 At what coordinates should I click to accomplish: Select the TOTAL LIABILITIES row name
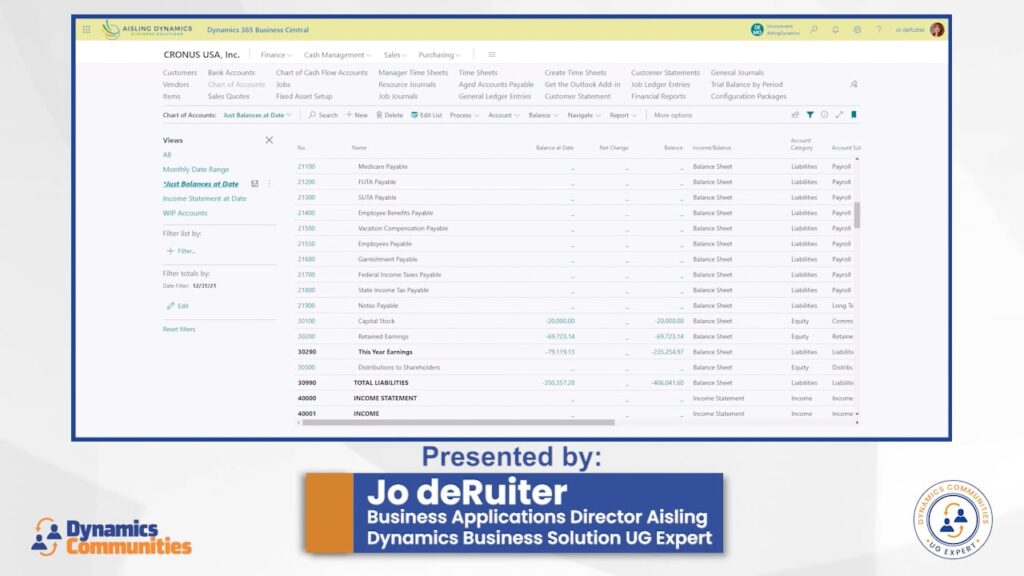(x=381, y=383)
